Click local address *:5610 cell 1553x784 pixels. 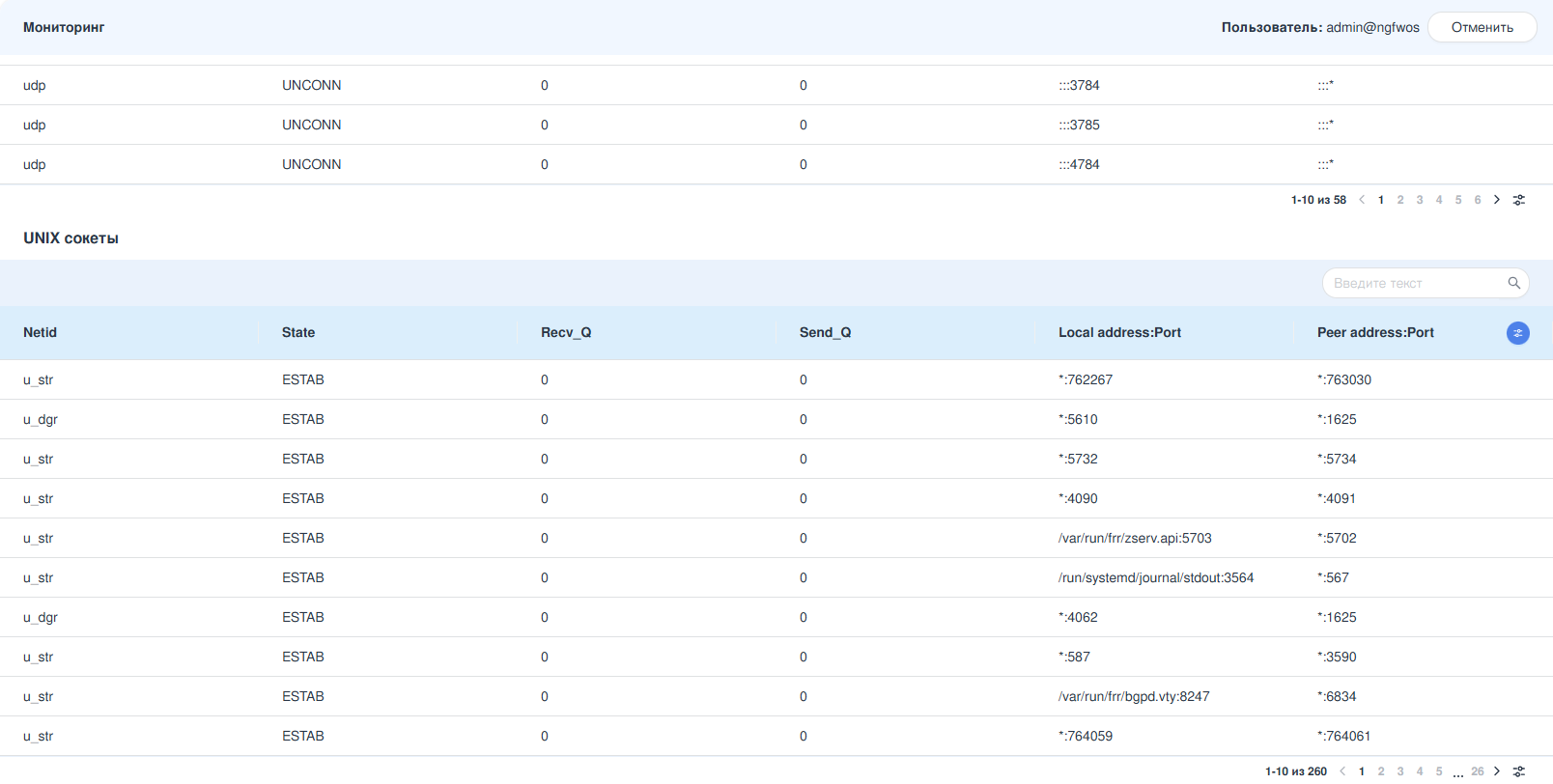[x=1078, y=419]
